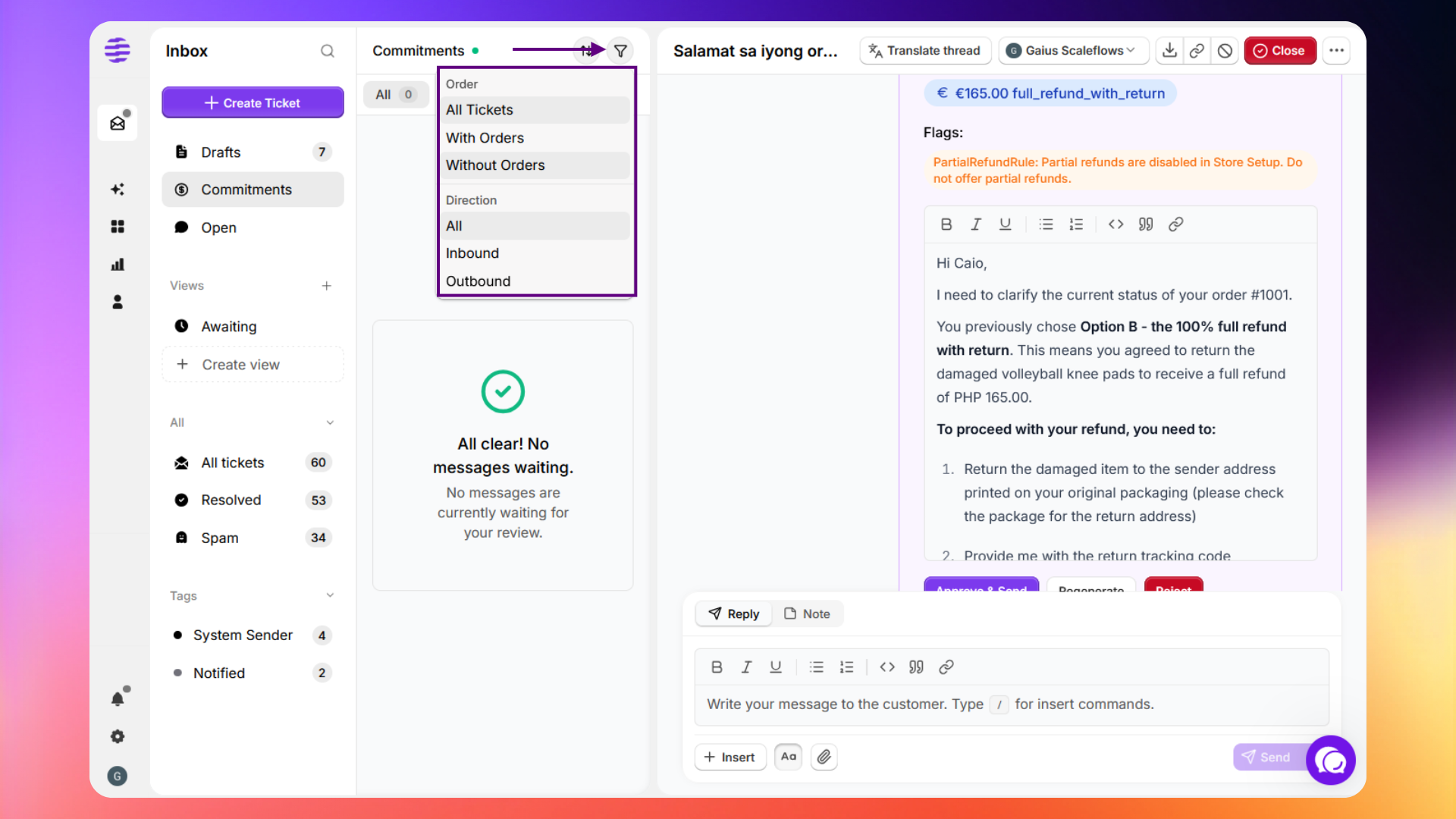The image size is (1456, 819).
Task: Toggle italic in the draft editor toolbar
Action: pyautogui.click(x=976, y=224)
